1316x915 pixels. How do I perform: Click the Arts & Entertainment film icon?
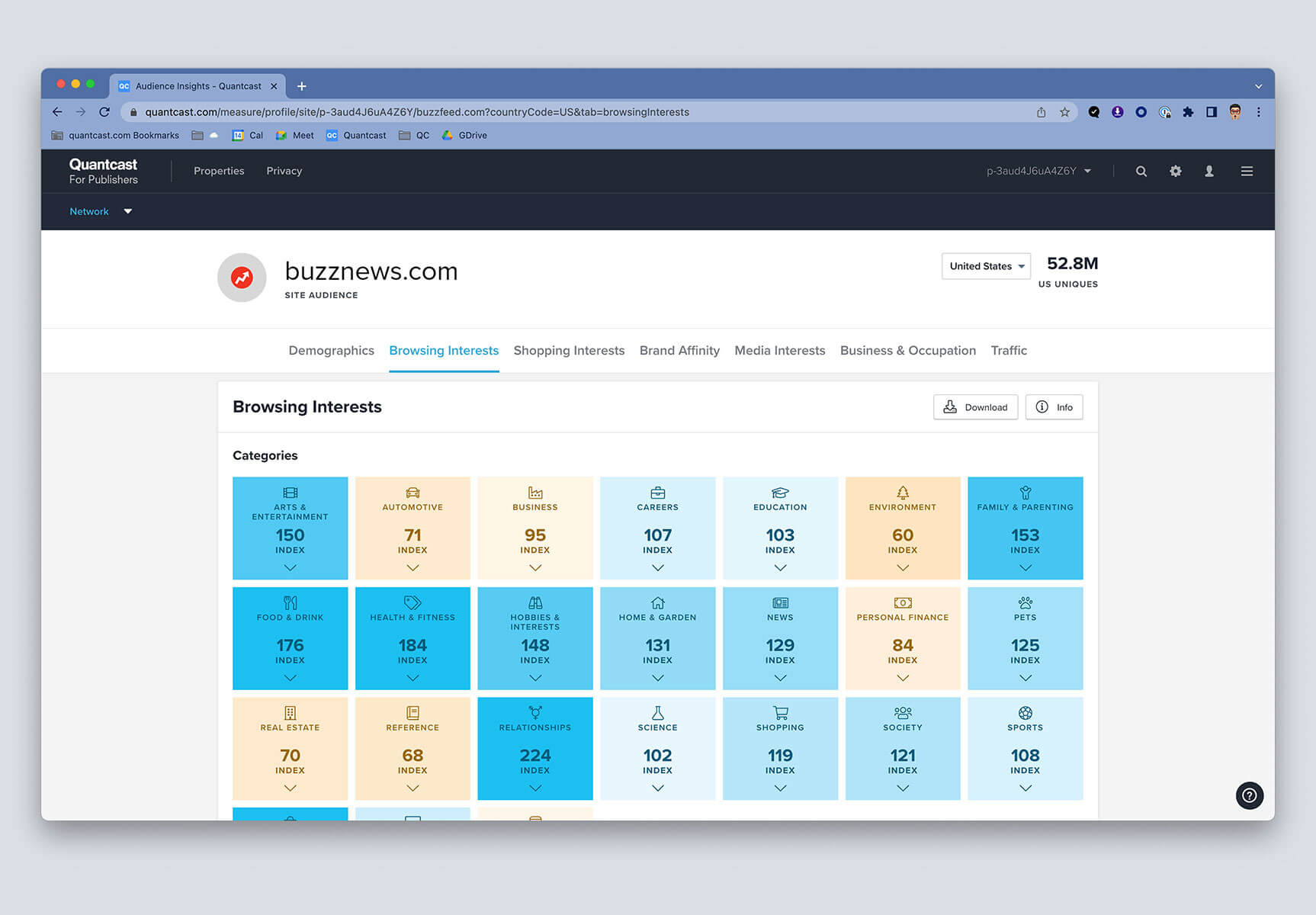pos(290,493)
